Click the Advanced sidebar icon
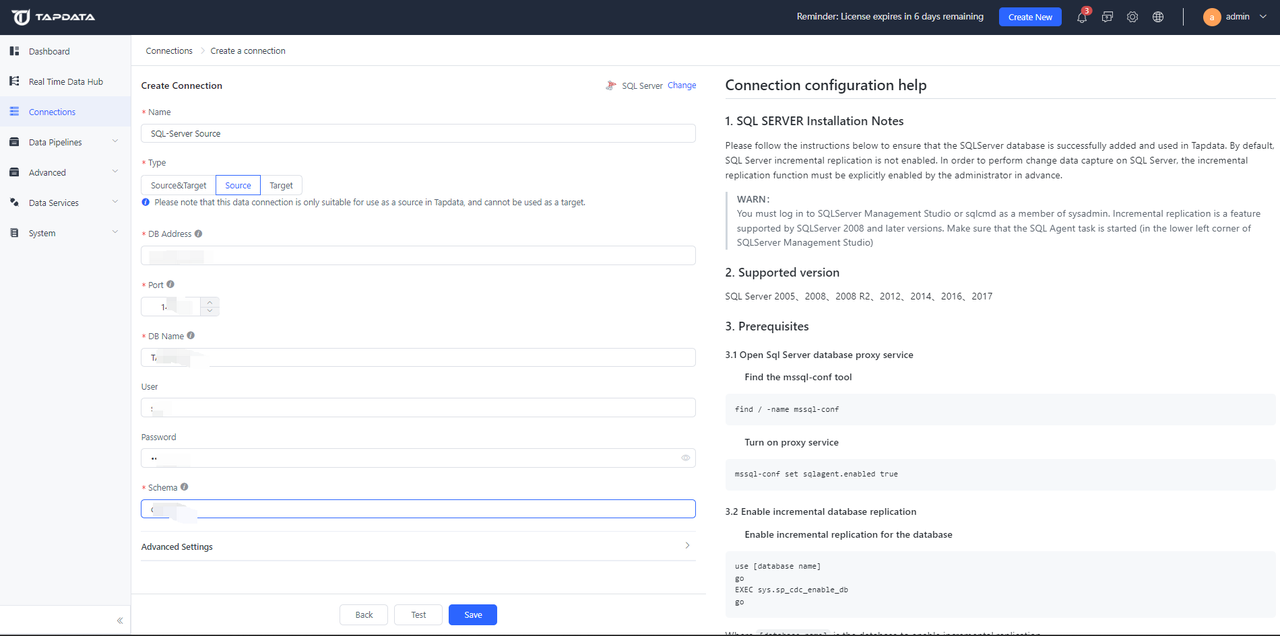Image resolution: width=1280 pixels, height=636 pixels. (x=14, y=172)
